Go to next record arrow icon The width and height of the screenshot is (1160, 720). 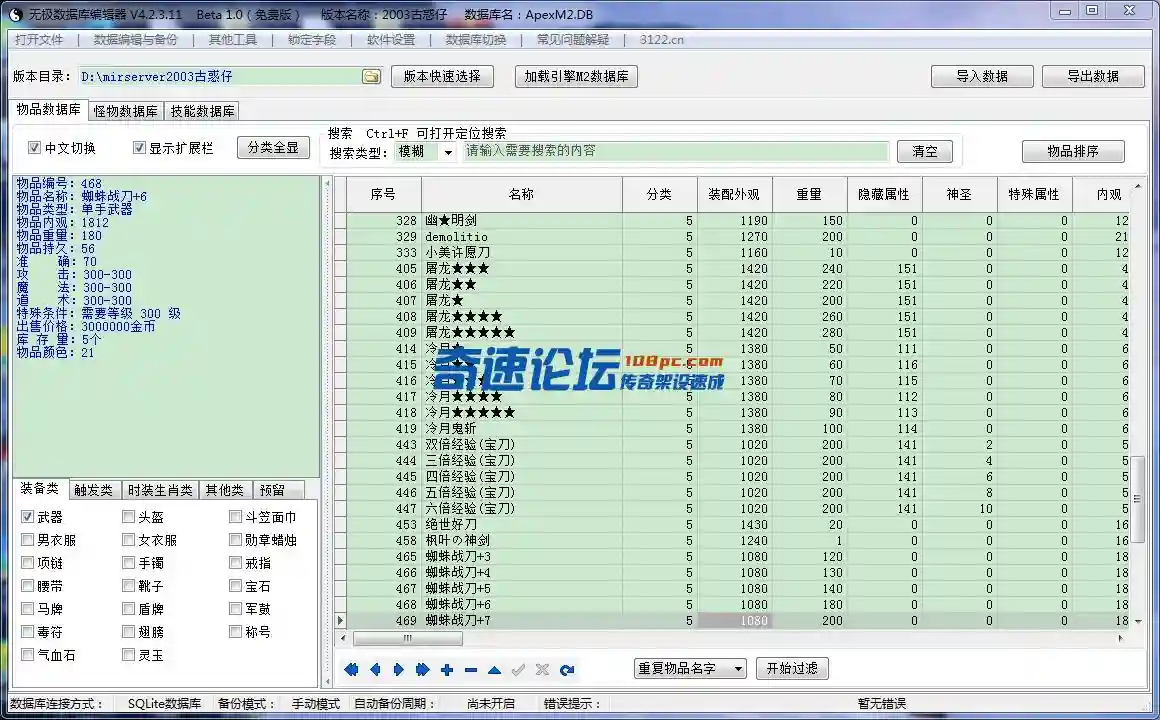point(399,670)
